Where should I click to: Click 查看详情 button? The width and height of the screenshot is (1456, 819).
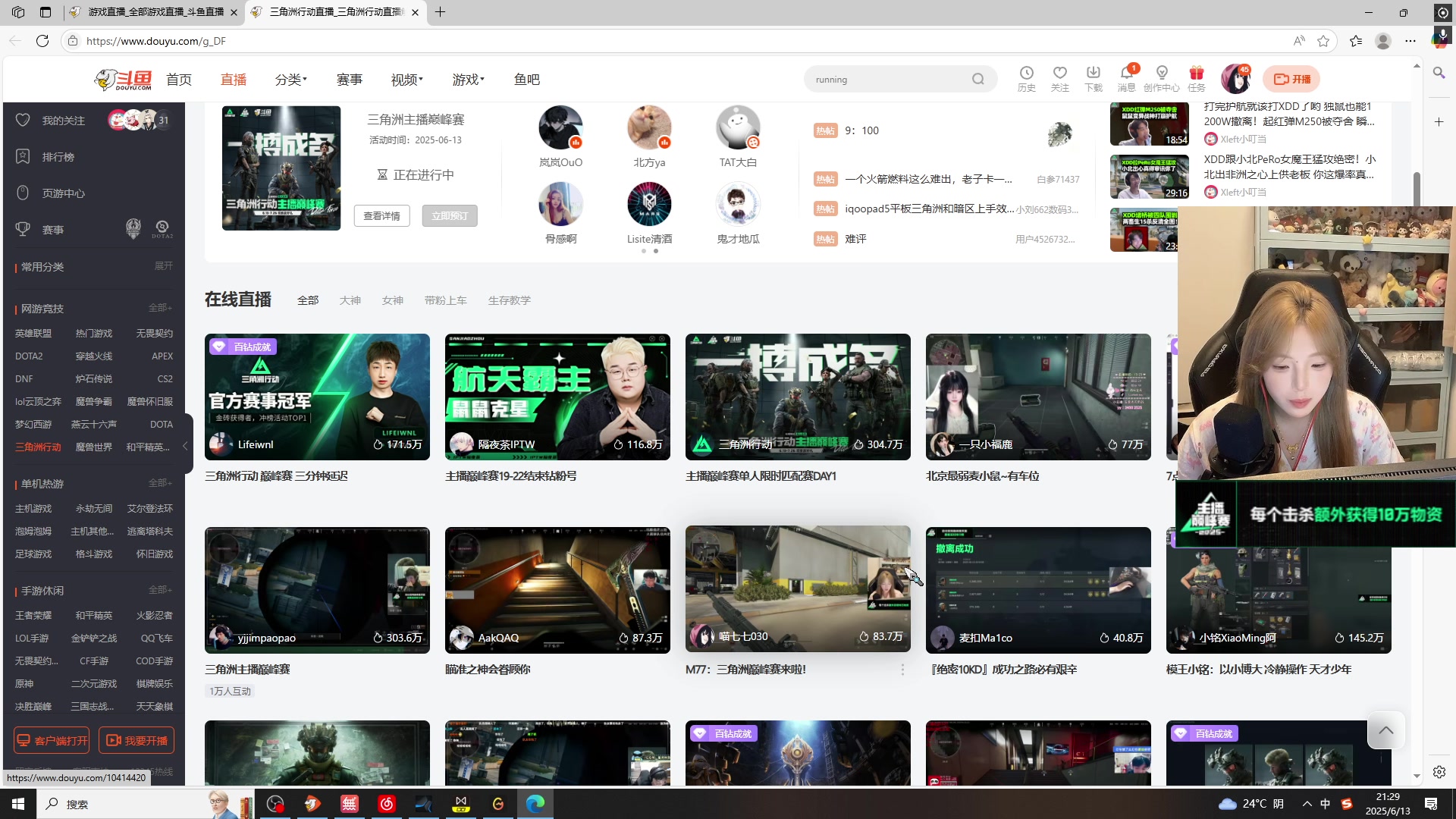pos(381,216)
